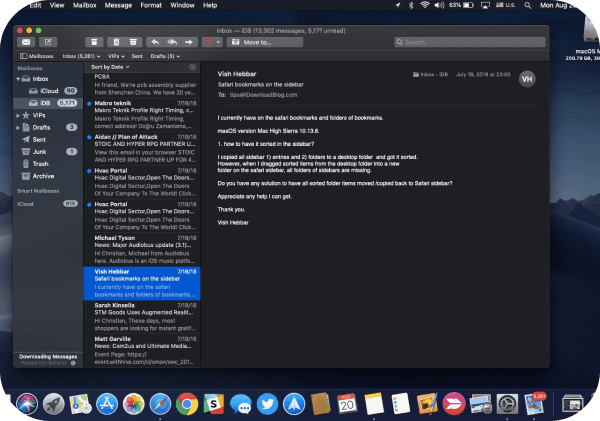The image size is (600, 421).
Task: Collapse the Inbox disclosure triangle
Action: (x=18, y=79)
